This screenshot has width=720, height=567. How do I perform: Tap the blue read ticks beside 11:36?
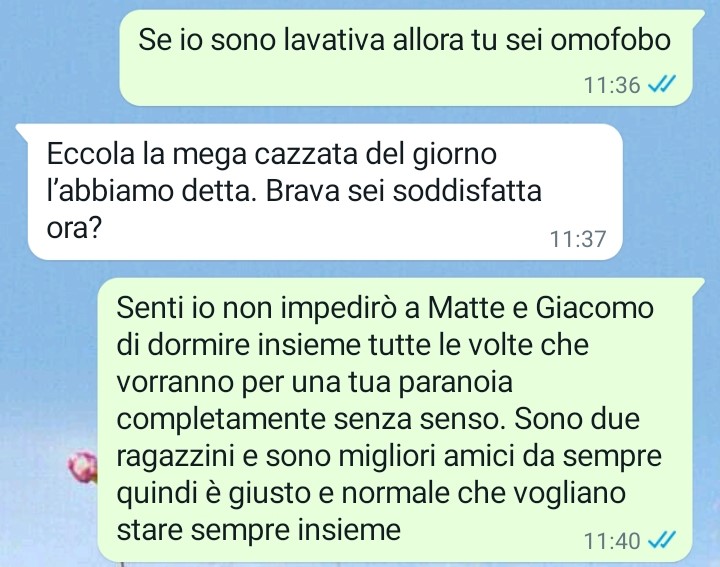point(662,84)
